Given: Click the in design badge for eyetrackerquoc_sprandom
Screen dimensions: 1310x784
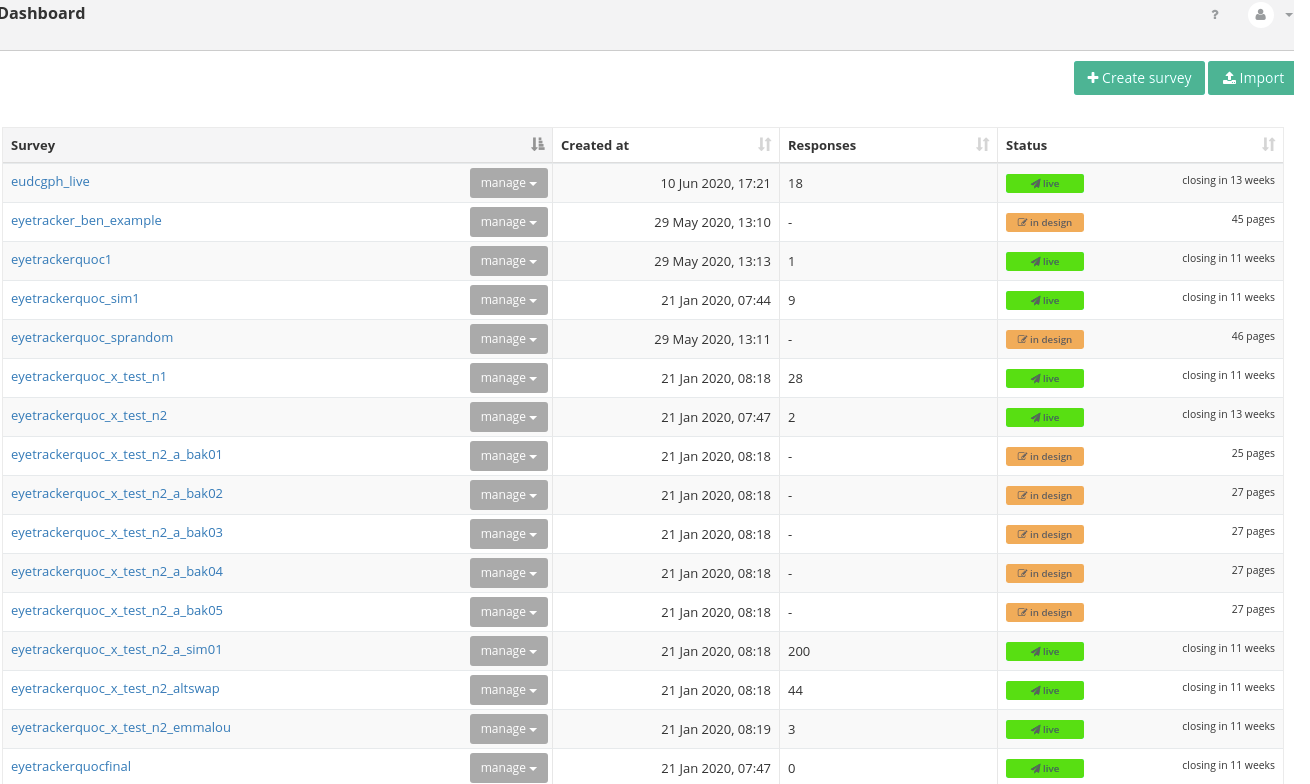Looking at the screenshot, I should 1044,339.
